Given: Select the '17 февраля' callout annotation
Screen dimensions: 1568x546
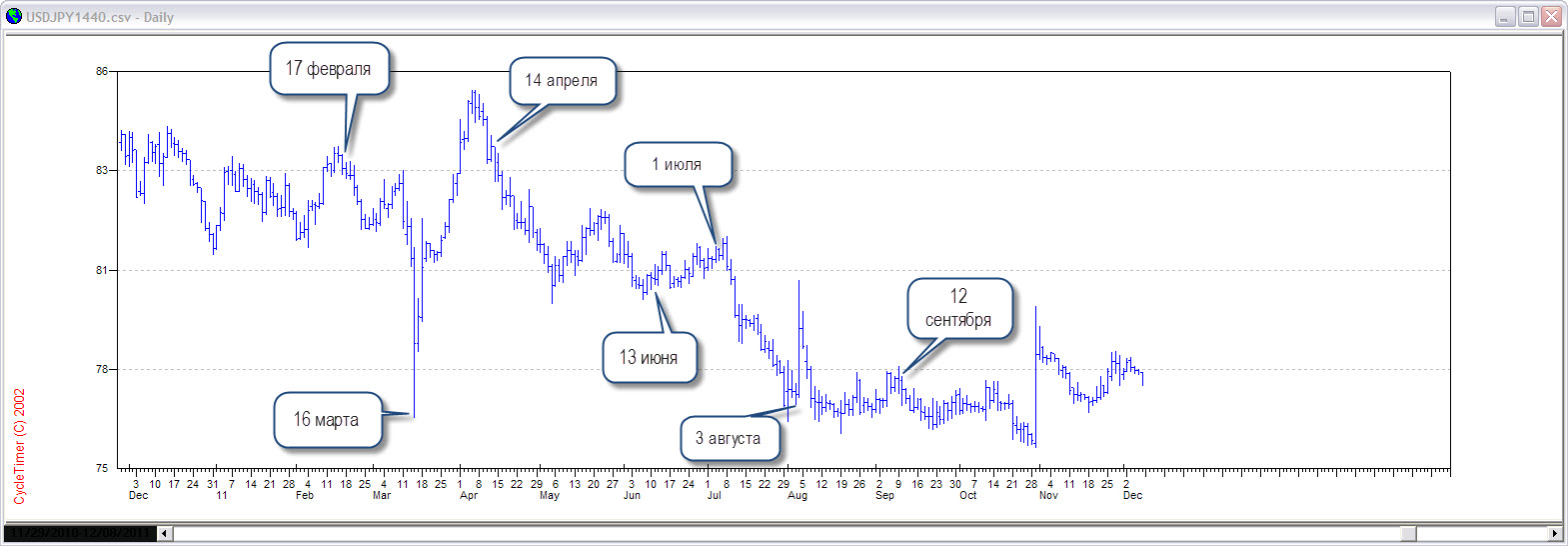Looking at the screenshot, I should coord(328,69).
